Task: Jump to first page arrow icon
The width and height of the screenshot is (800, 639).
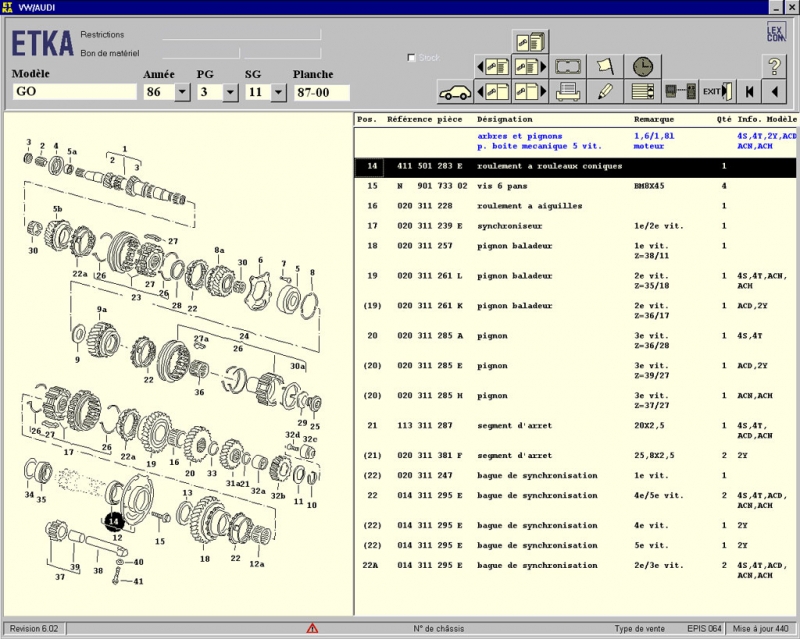Action: pos(748,92)
